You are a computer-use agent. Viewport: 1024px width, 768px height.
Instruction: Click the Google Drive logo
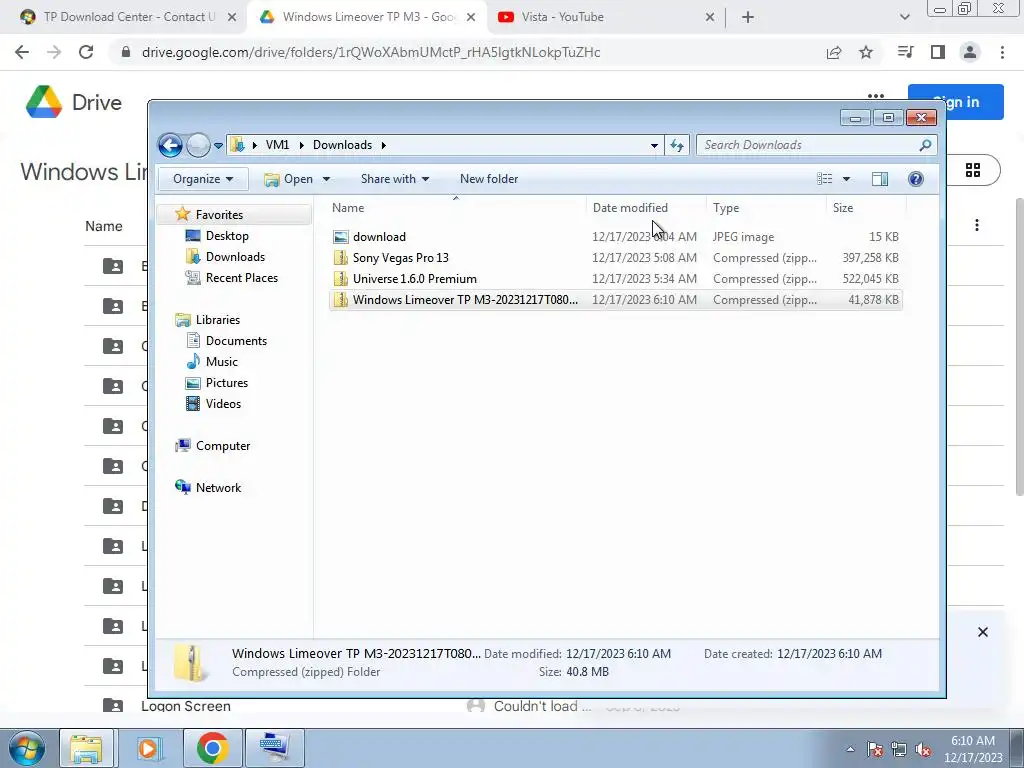click(x=73, y=103)
